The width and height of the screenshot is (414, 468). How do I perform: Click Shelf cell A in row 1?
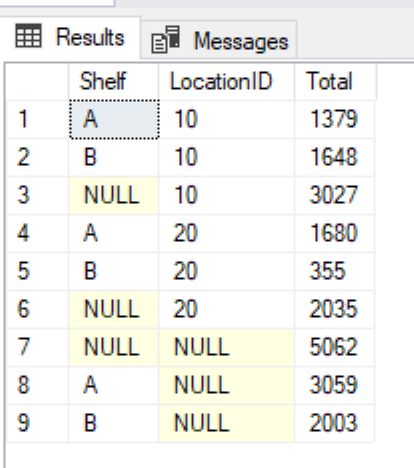[114, 119]
